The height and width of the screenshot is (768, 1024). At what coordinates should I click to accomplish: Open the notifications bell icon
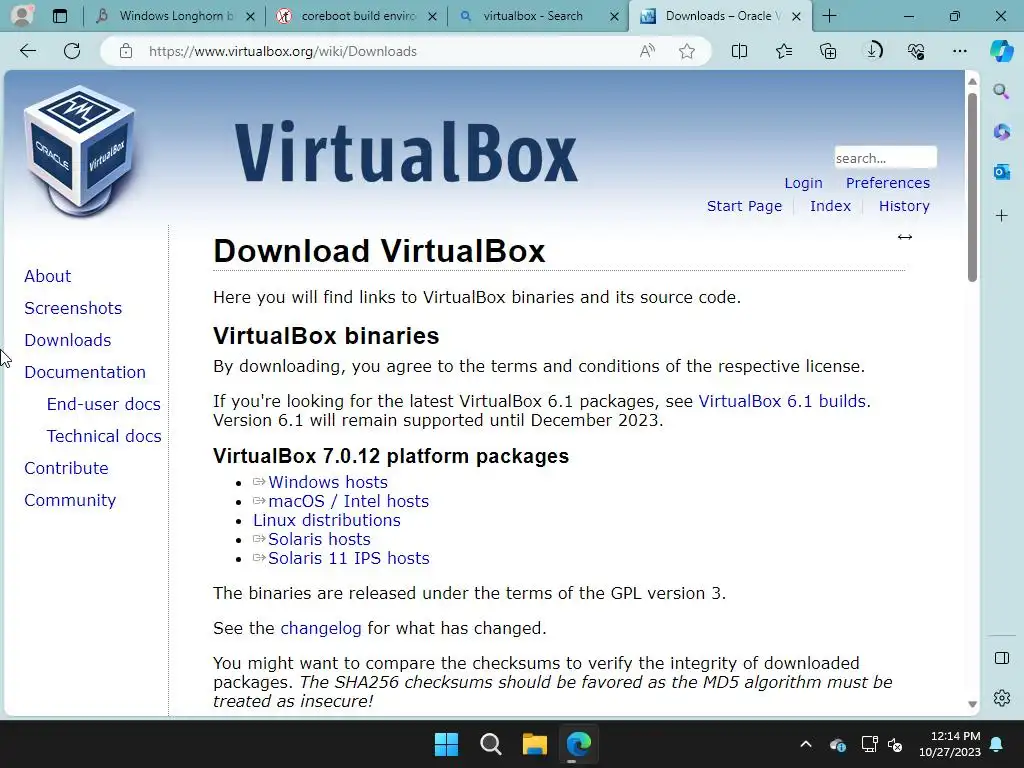[997, 744]
